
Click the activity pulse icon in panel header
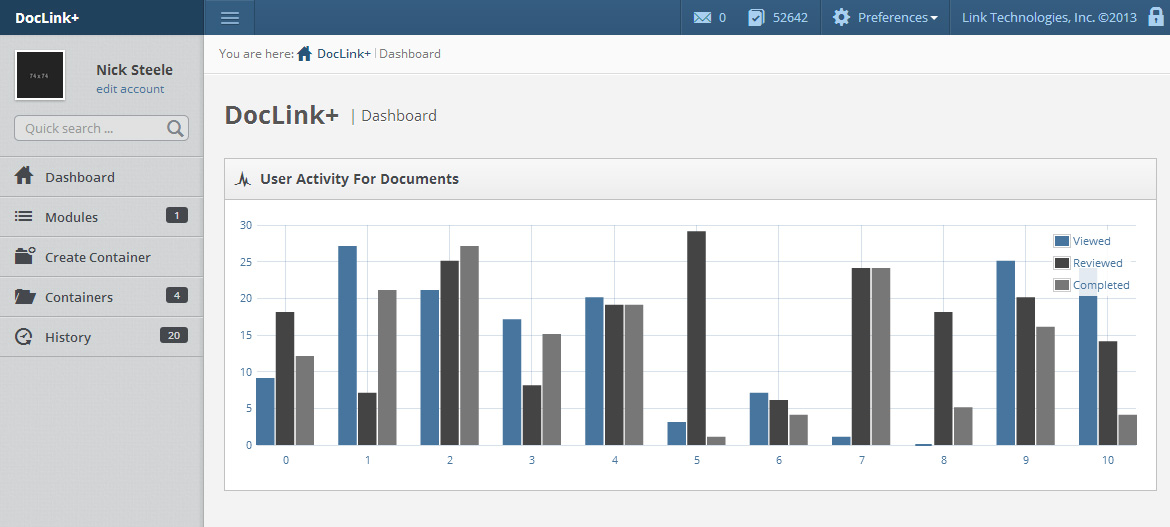[x=243, y=179]
